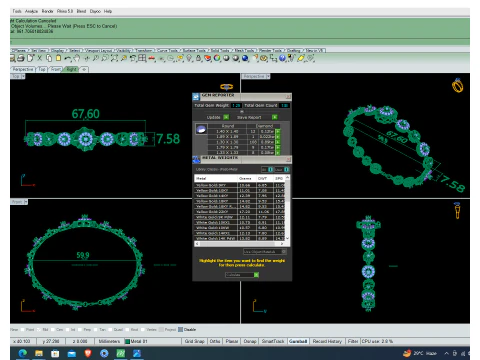This screenshot has height=360, width=480.
Task: Click the padlock icon
Action: tap(198, 58)
